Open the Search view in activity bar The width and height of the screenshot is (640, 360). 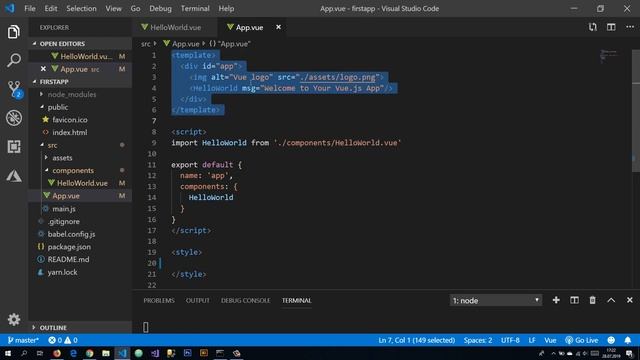pos(13,60)
